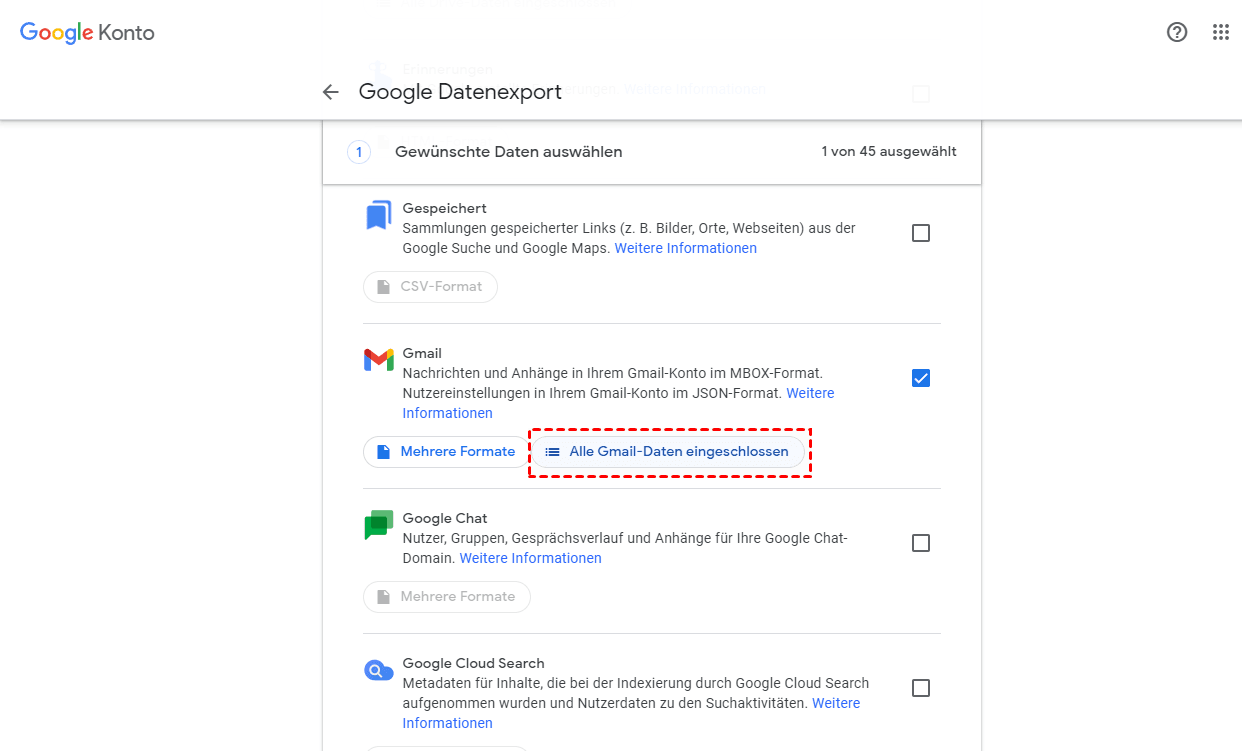Click the Gespeichert bookmark icon

click(378, 215)
